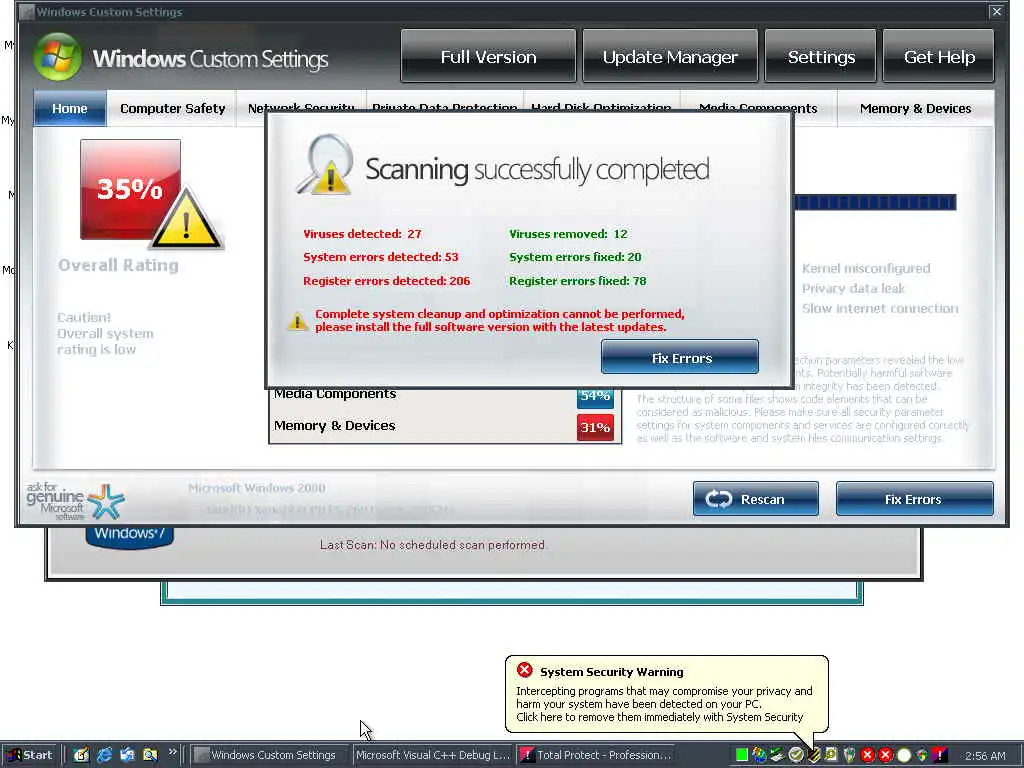Select the Memory & Devices row

pyautogui.click(x=445, y=426)
